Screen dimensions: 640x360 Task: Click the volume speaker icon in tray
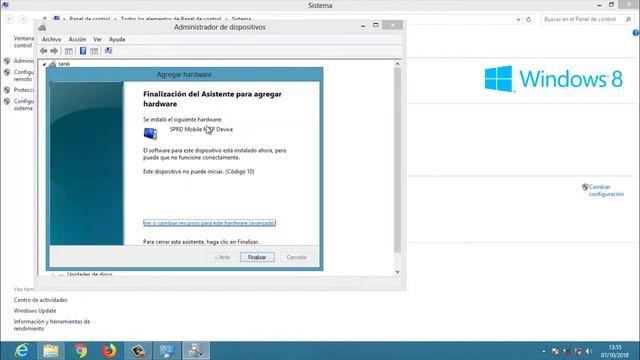589,351
